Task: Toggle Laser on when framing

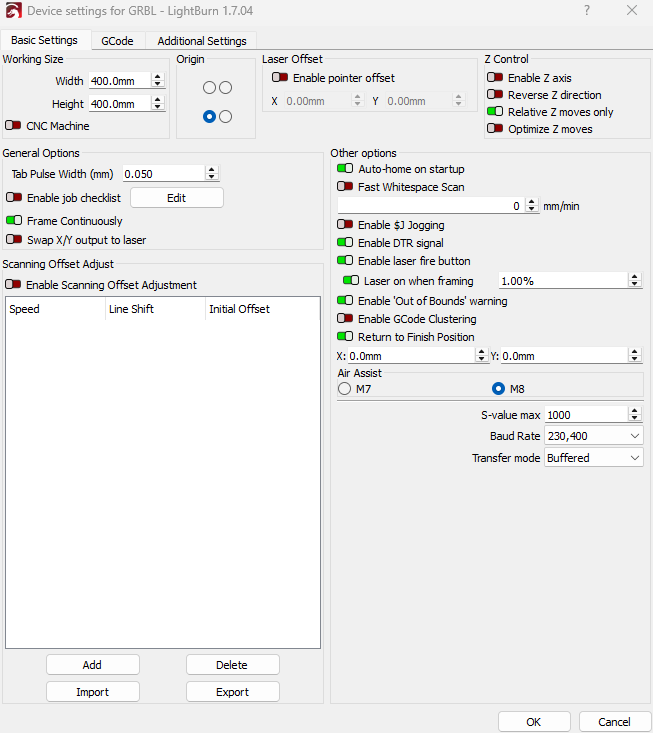Action: (x=351, y=280)
